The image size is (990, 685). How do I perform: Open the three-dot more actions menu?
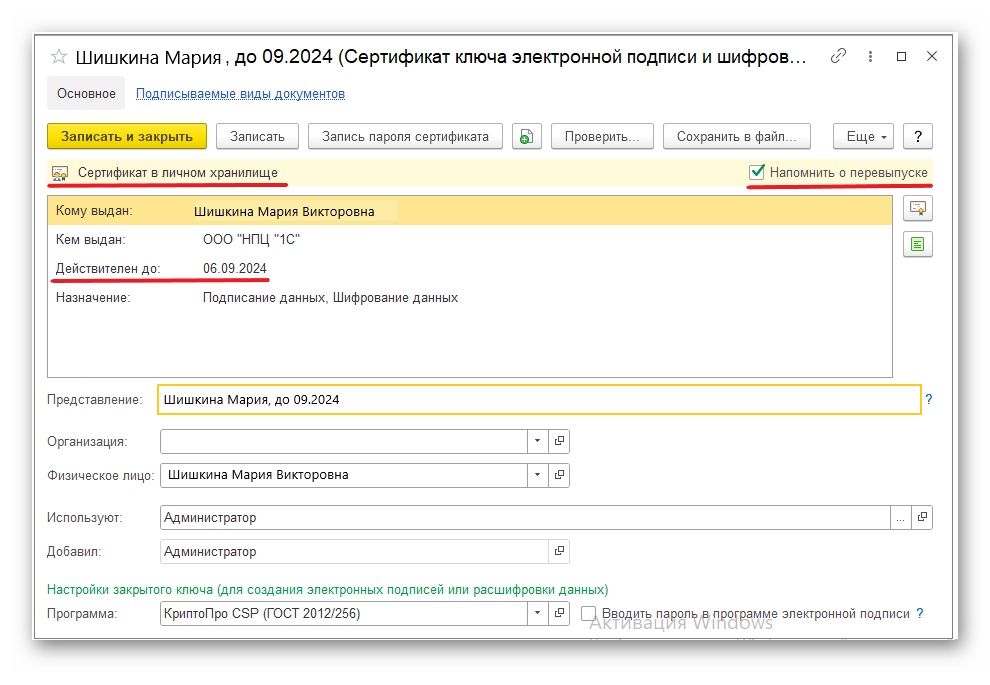870,56
